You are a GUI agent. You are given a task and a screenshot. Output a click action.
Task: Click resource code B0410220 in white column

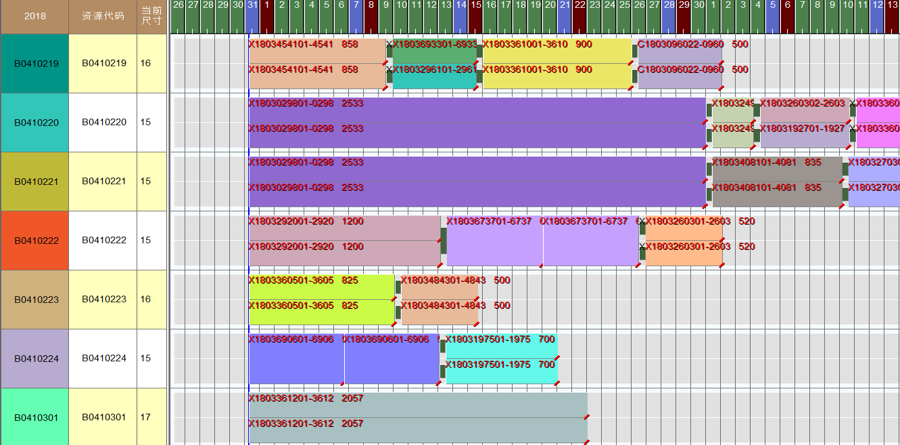coord(103,122)
